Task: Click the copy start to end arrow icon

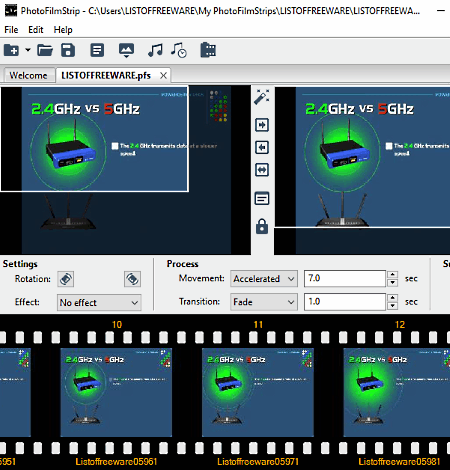Action: point(262,125)
